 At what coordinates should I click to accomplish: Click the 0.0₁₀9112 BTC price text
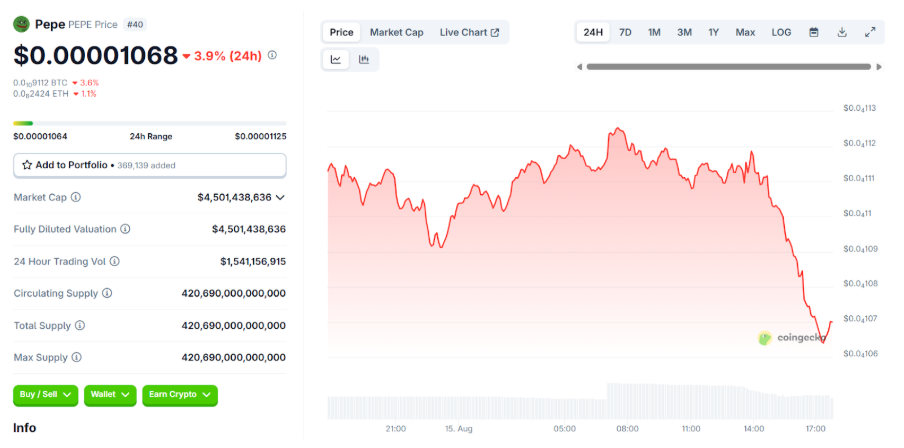[x=40, y=83]
